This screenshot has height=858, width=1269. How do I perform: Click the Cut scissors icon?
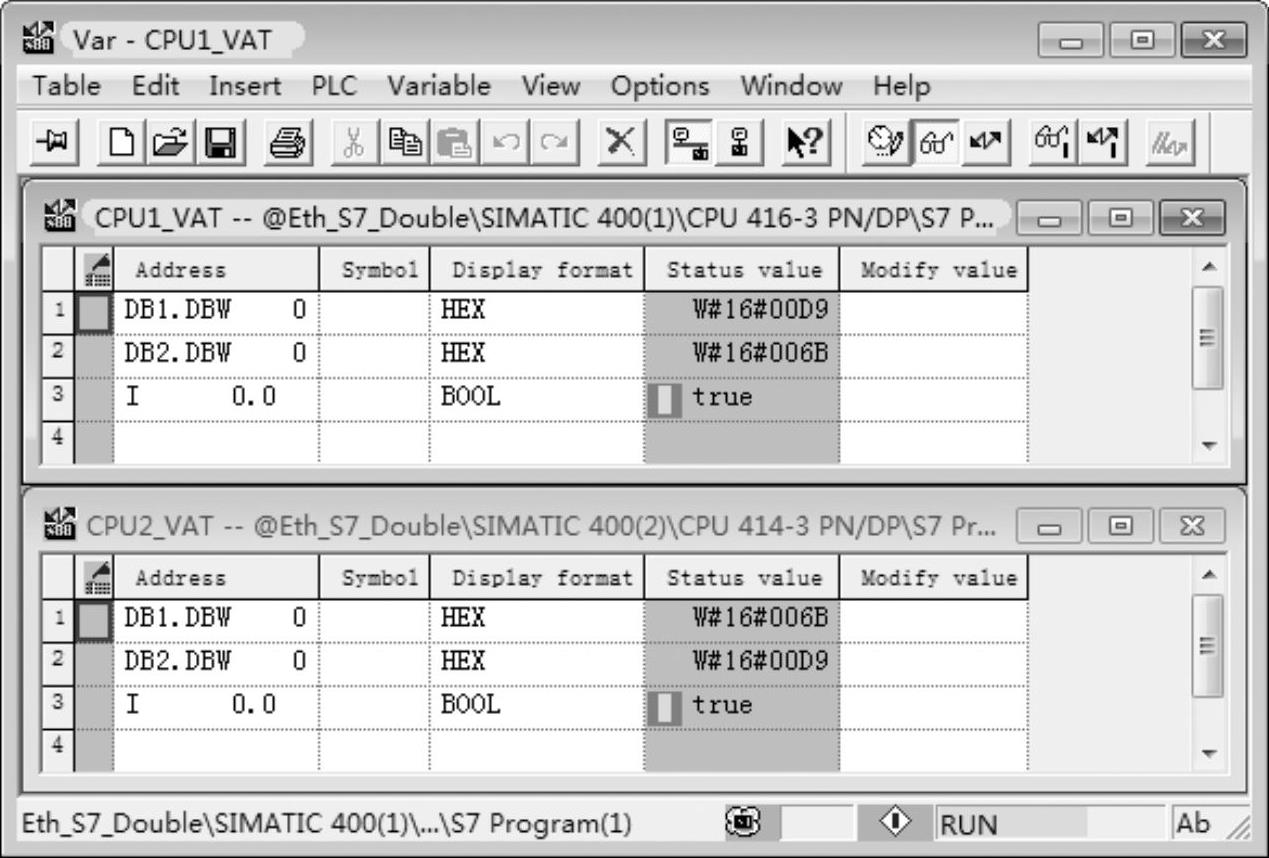pyautogui.click(x=353, y=142)
